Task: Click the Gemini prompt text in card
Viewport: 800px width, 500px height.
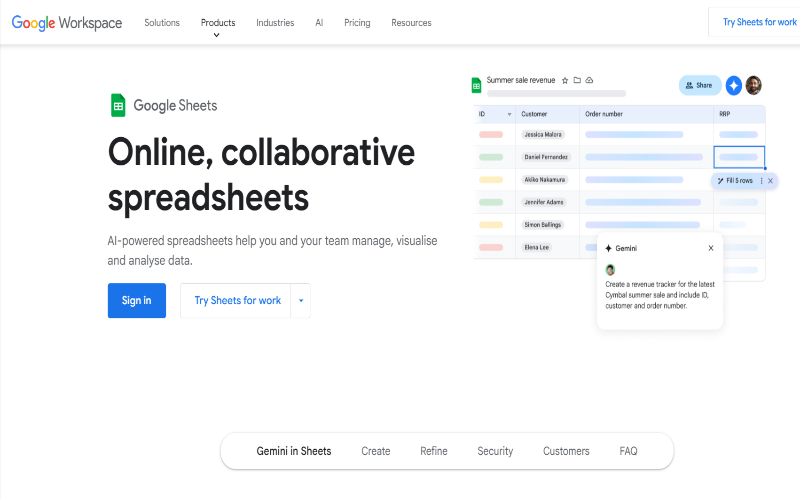Action: click(x=660, y=295)
